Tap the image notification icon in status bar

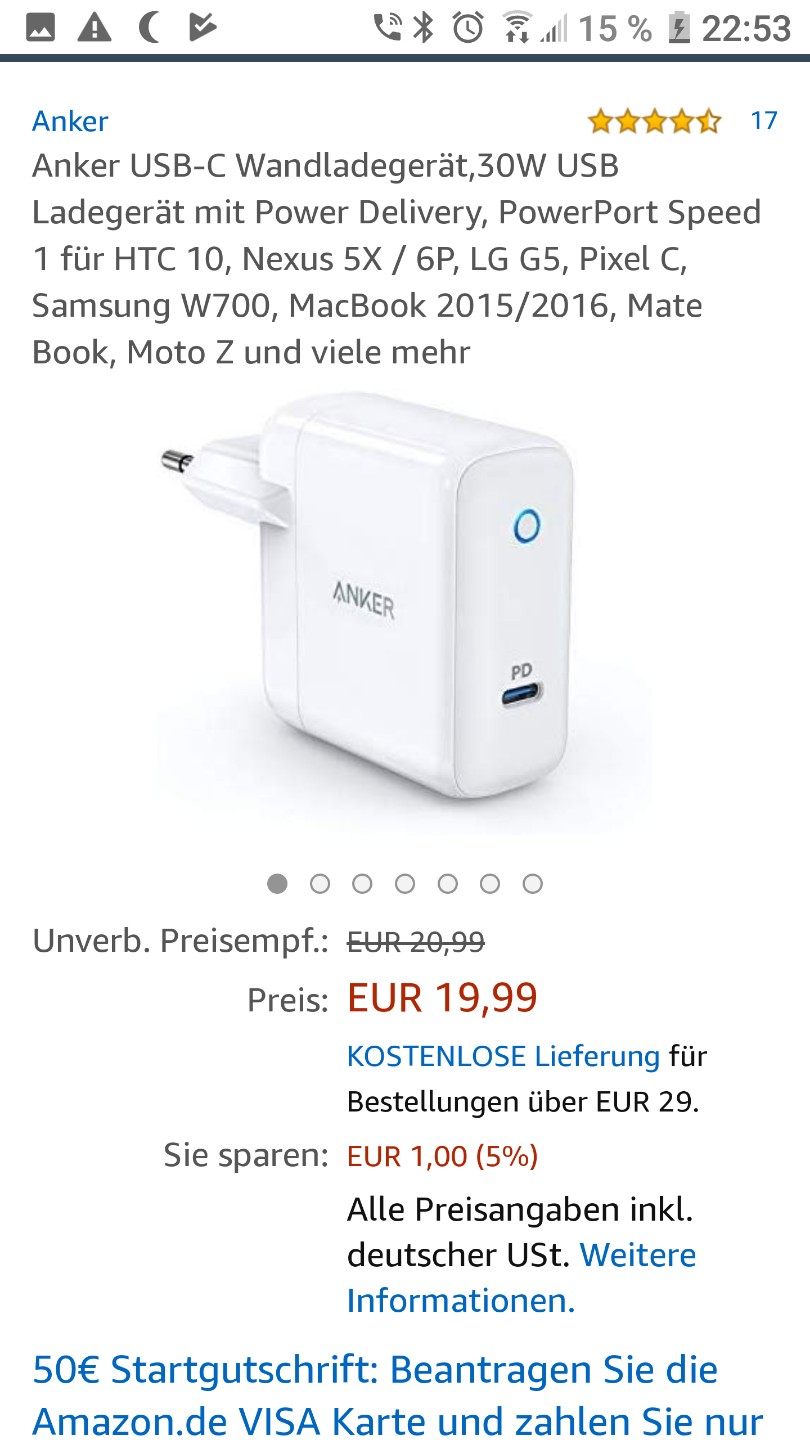(40, 28)
